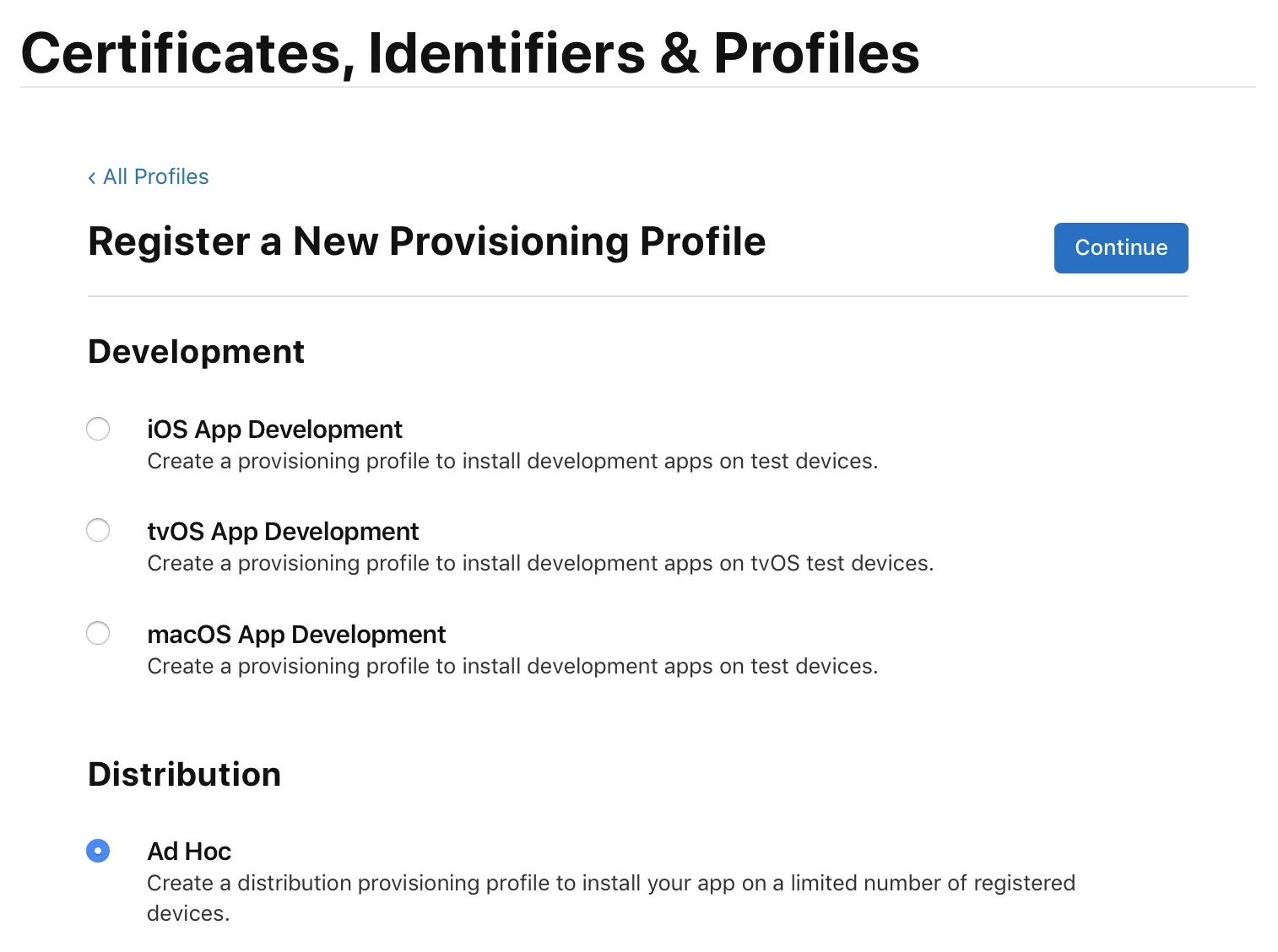Image resolution: width=1278 pixels, height=952 pixels.
Task: Click the tvOS test devices description text
Action: tap(540, 564)
